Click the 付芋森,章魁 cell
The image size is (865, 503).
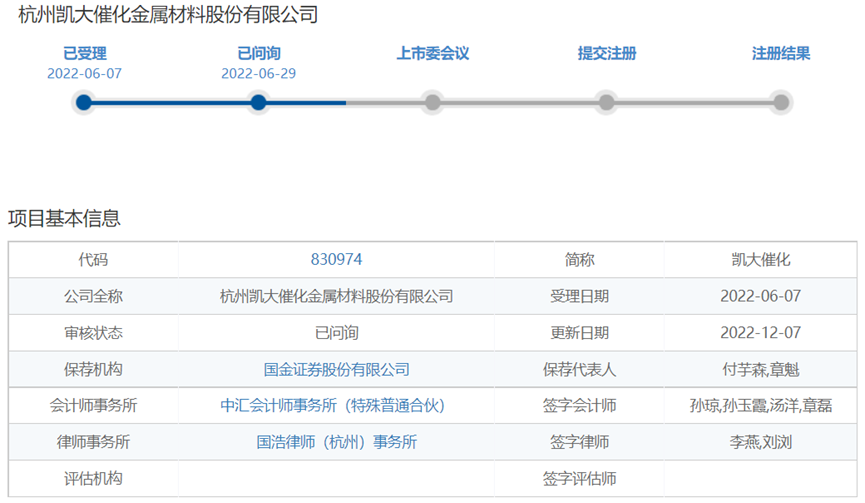761,369
